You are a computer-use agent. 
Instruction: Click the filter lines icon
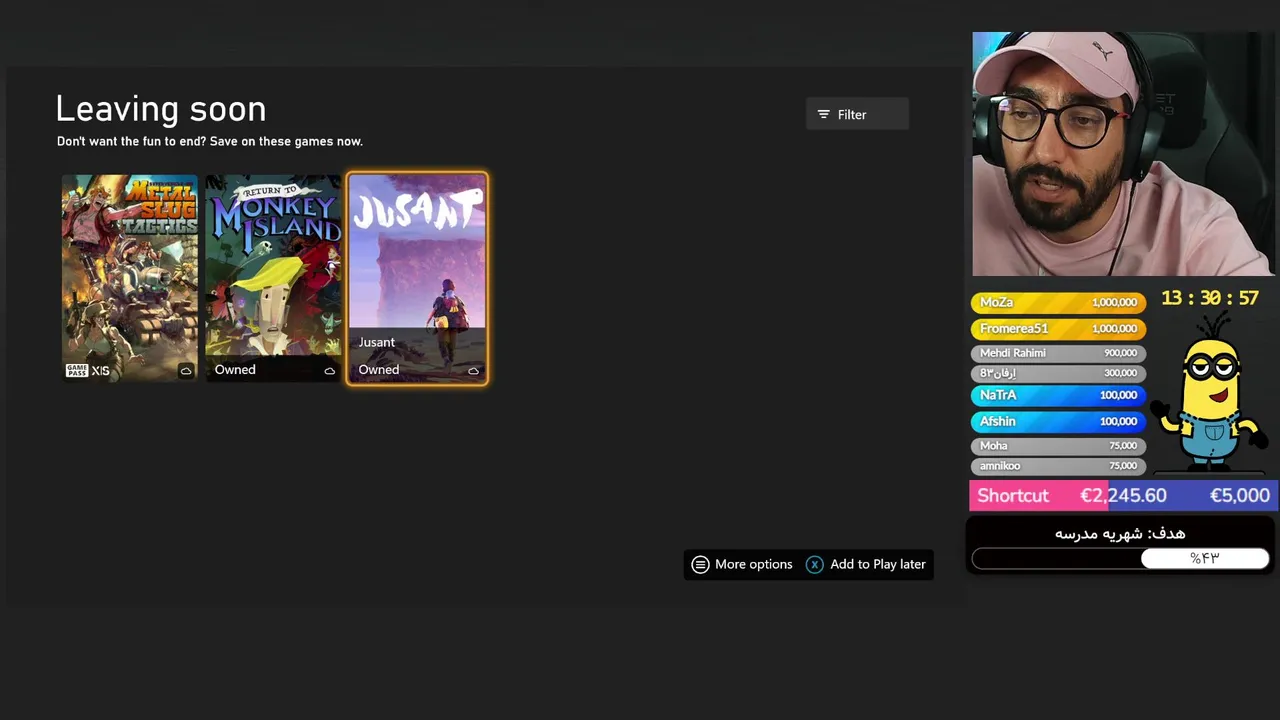(824, 114)
